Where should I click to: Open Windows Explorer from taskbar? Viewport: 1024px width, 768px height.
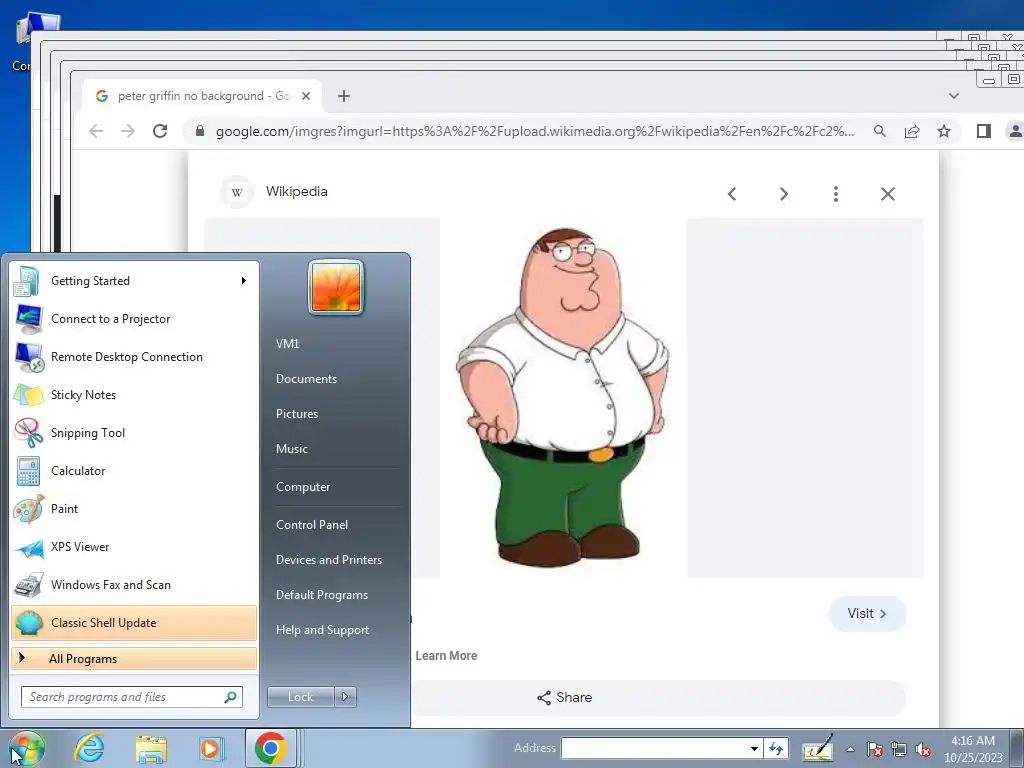(151, 748)
